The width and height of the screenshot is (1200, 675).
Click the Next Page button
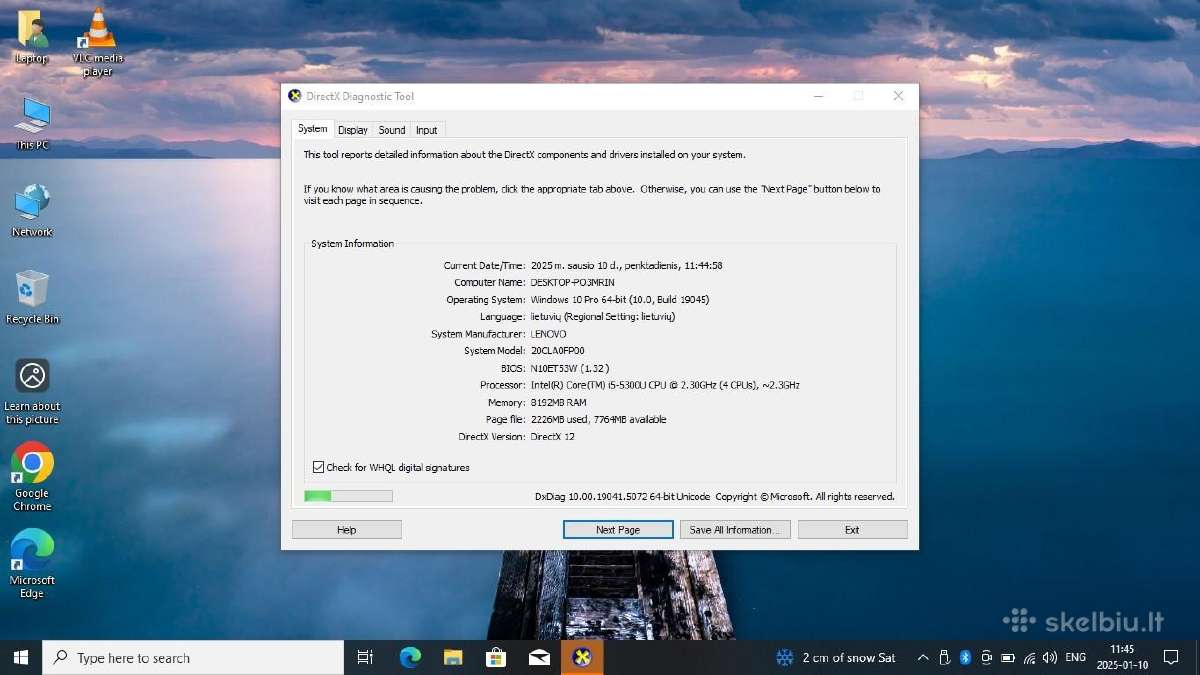618,530
